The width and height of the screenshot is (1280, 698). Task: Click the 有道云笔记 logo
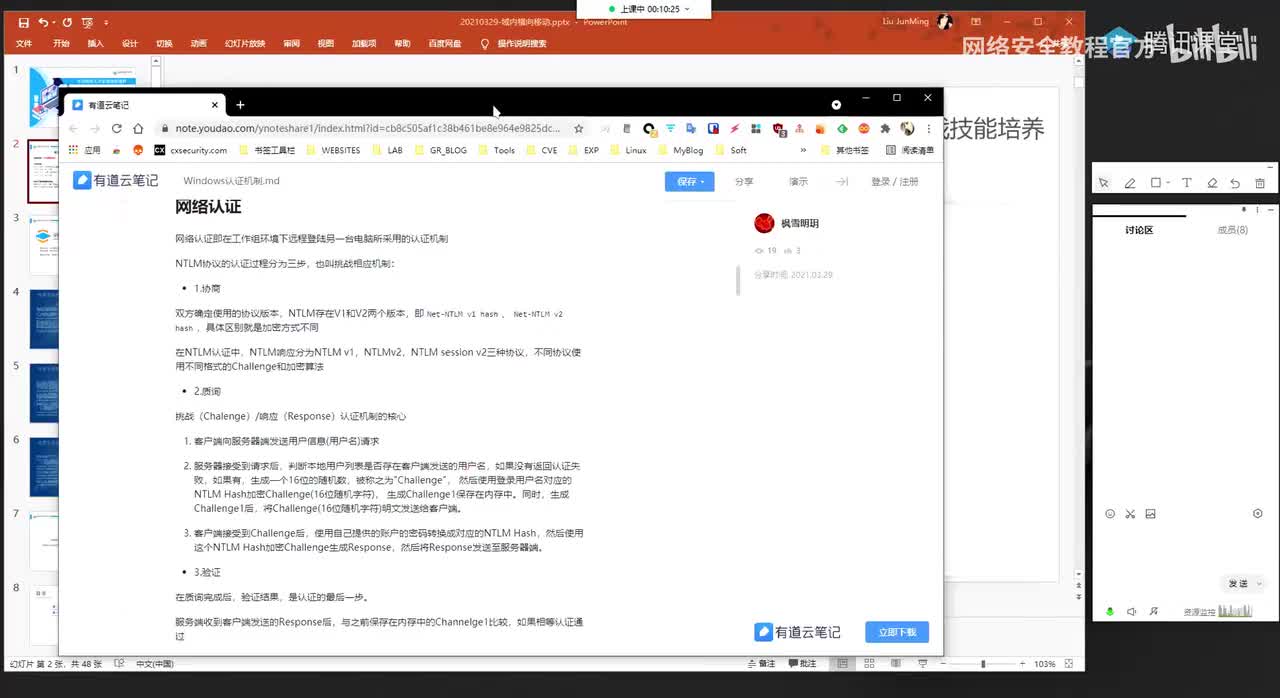click(x=116, y=180)
